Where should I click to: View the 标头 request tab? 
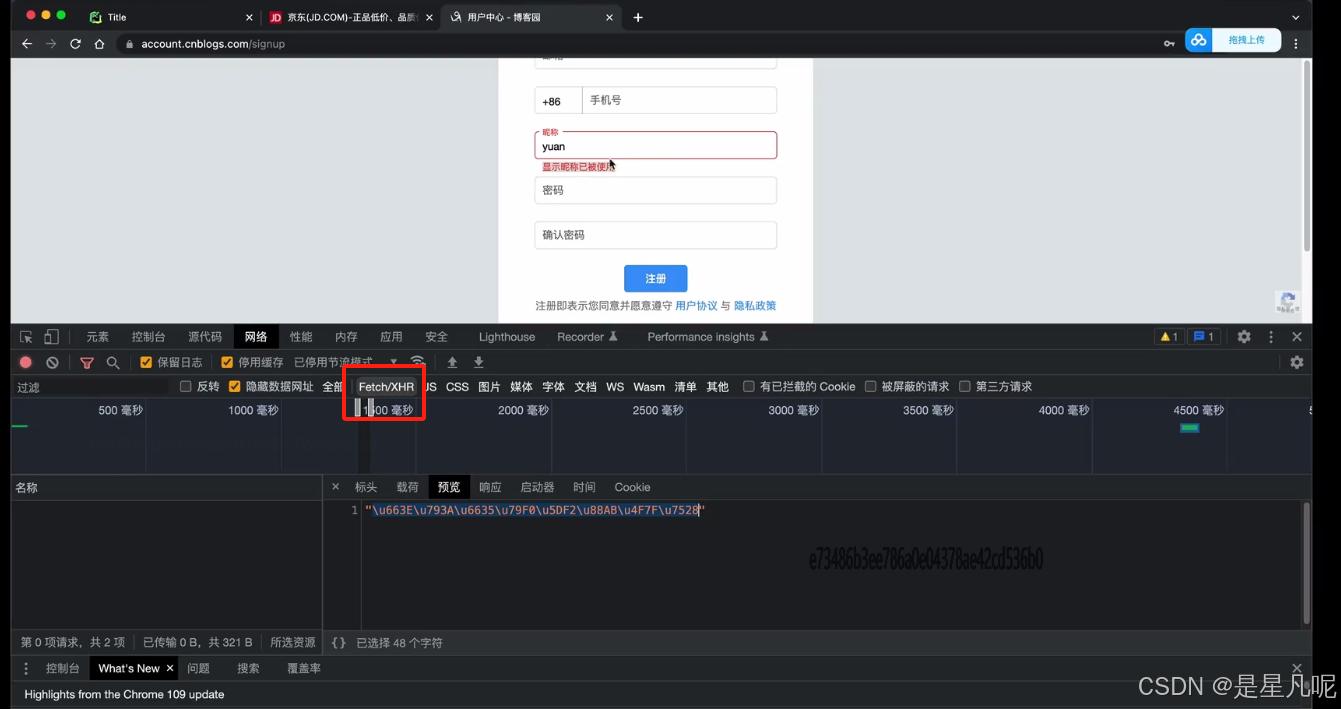coord(366,487)
